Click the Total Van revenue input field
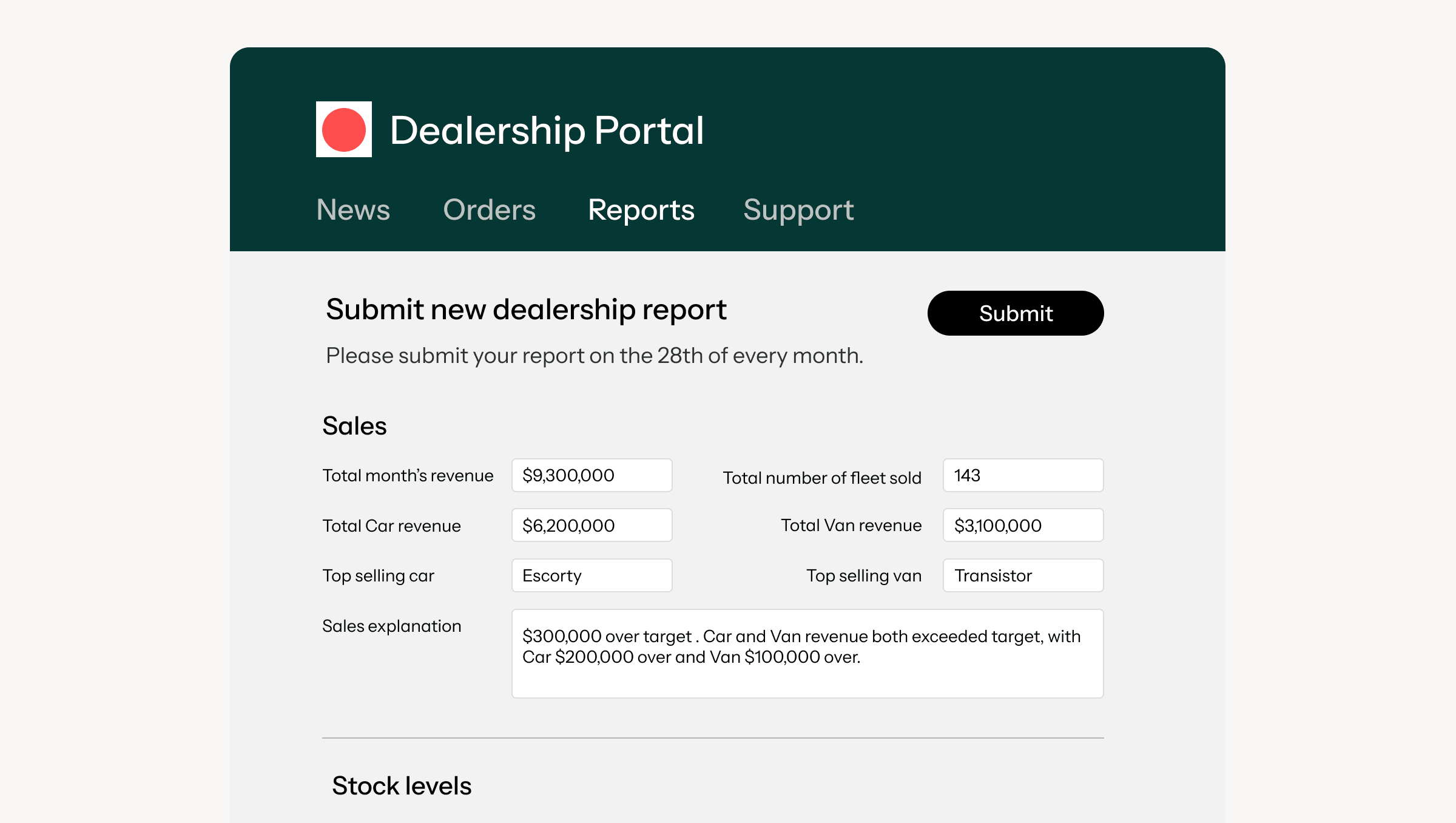1456x823 pixels. 1023,525
